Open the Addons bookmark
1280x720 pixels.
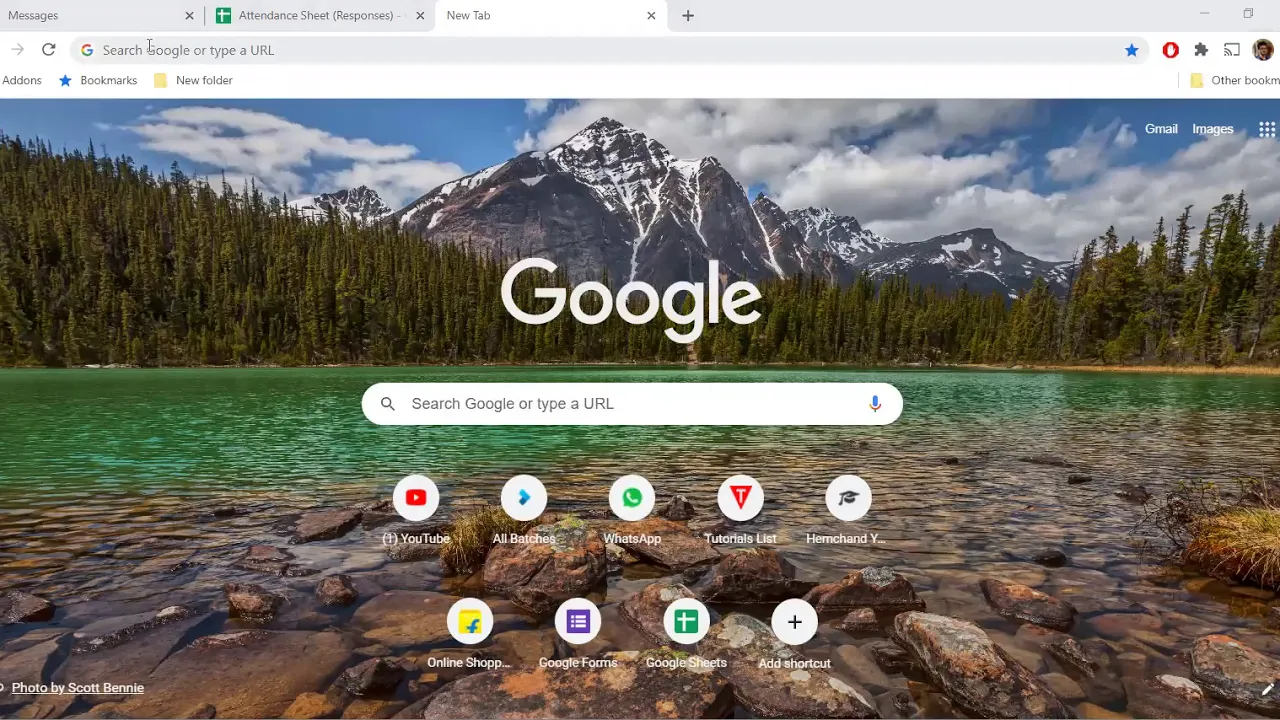22,80
